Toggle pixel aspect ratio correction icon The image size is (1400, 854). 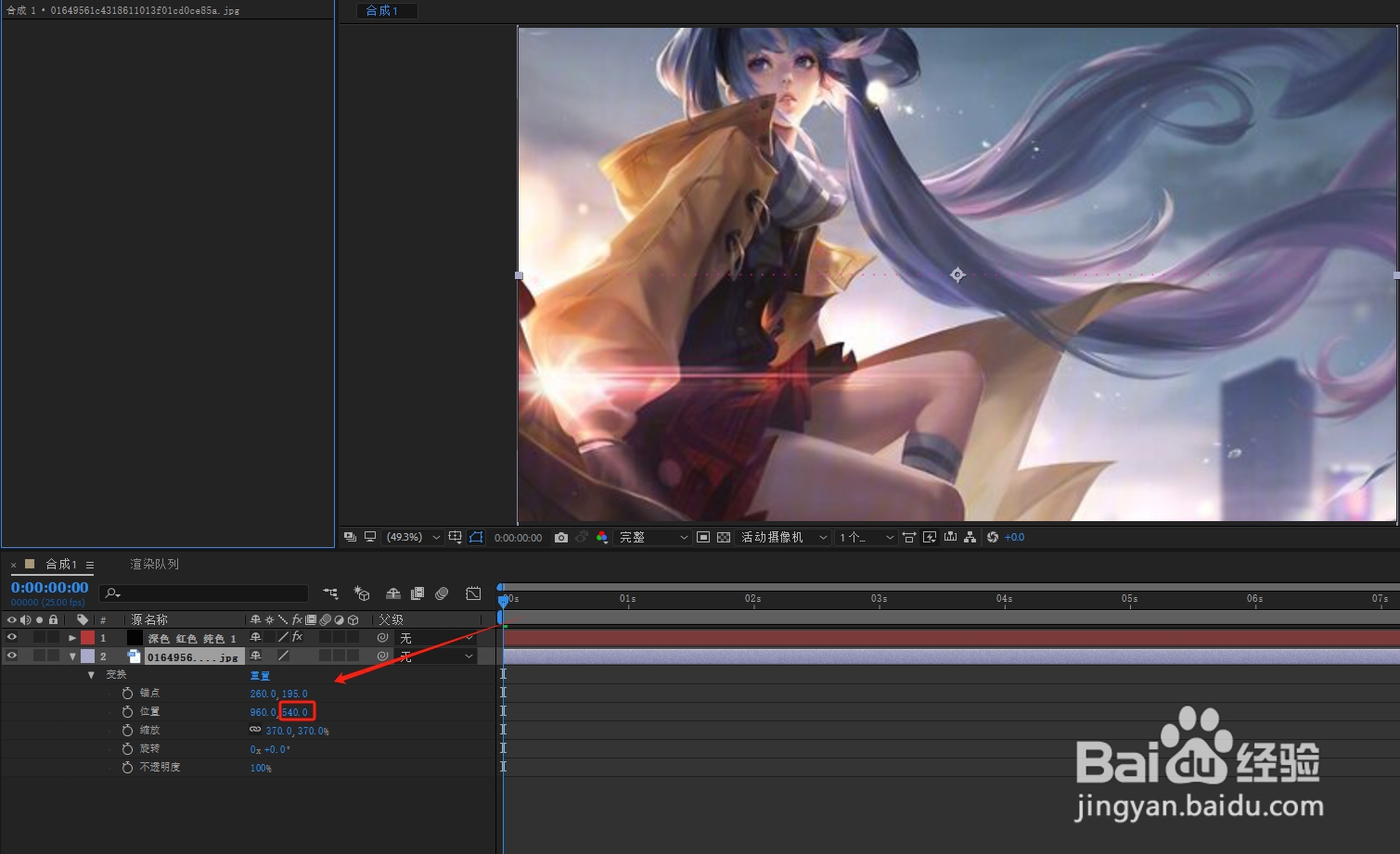click(909, 537)
